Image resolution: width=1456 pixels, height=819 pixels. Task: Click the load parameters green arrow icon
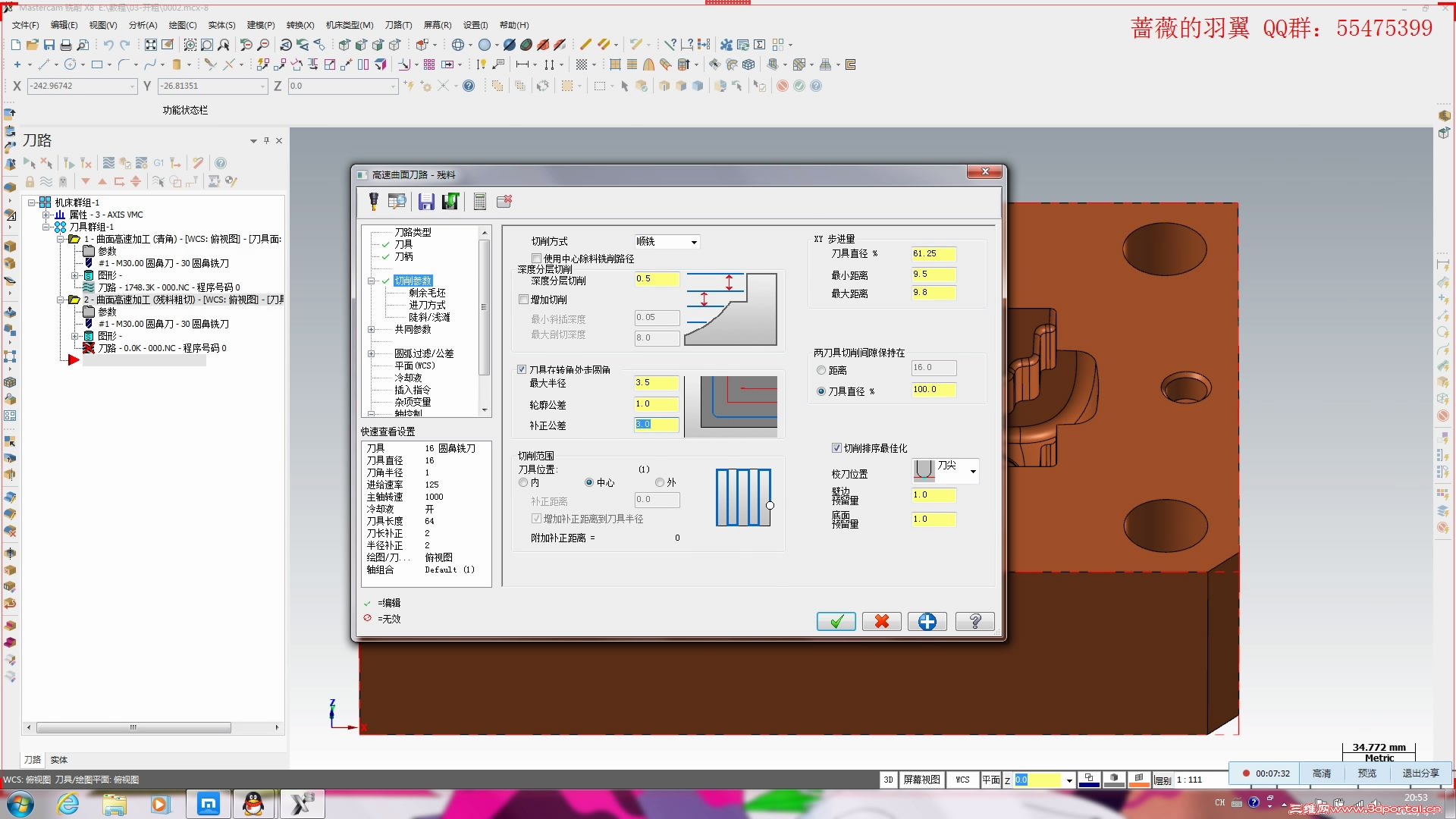click(450, 201)
